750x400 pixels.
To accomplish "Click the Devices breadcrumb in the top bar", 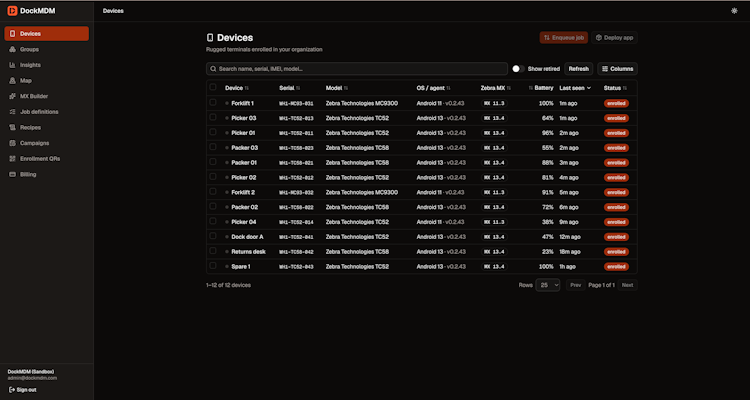I will click(x=113, y=11).
